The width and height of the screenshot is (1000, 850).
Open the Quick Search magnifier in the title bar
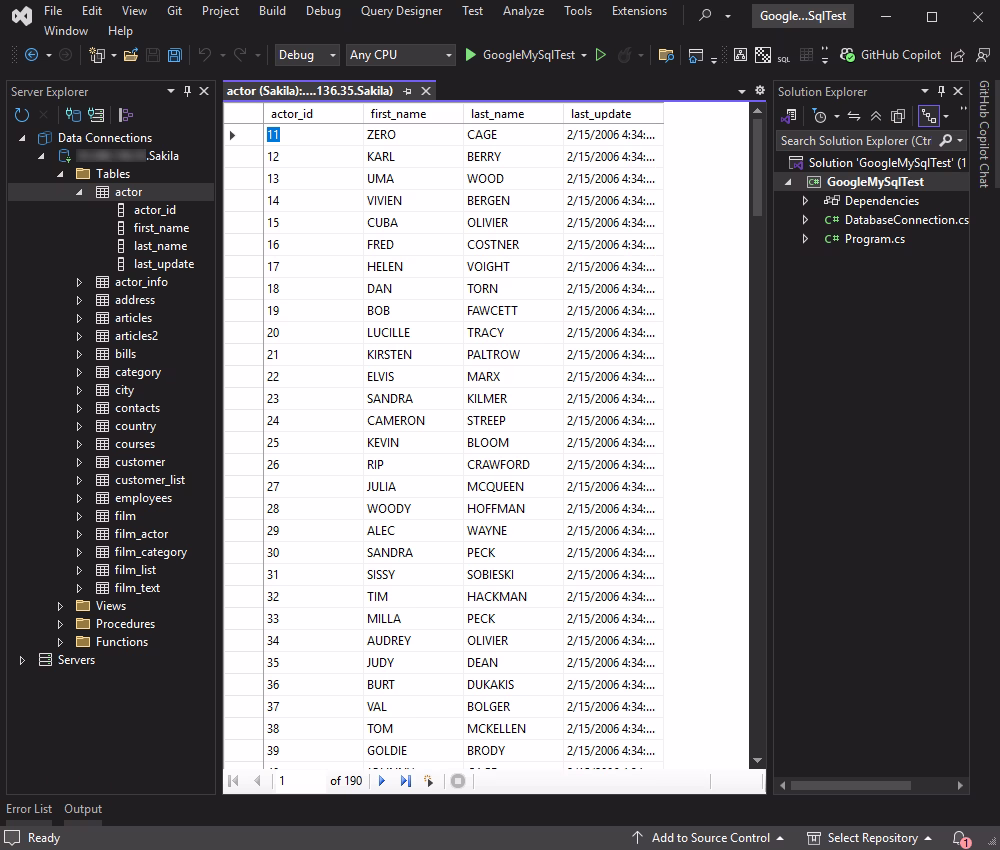pyautogui.click(x=706, y=16)
